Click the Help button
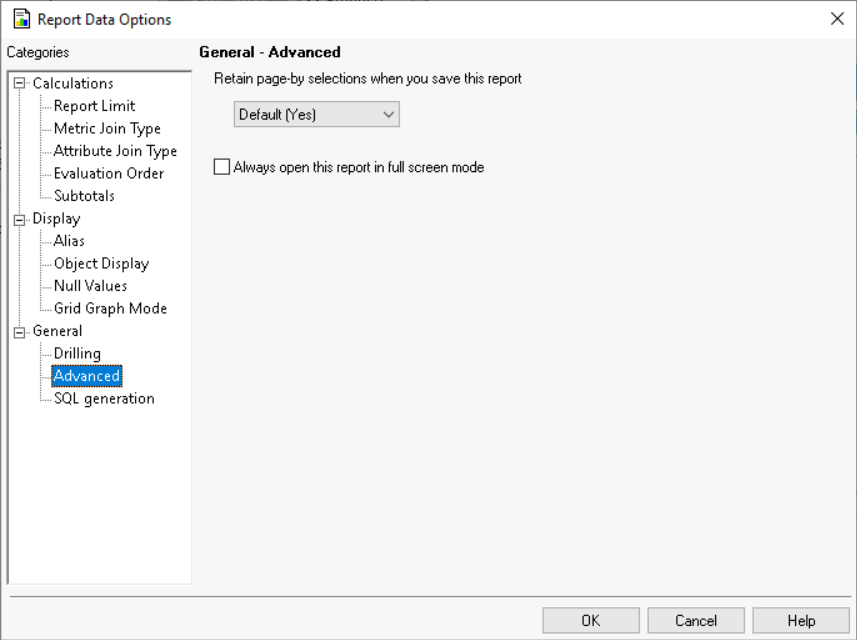This screenshot has height=640, width=857. (x=800, y=621)
